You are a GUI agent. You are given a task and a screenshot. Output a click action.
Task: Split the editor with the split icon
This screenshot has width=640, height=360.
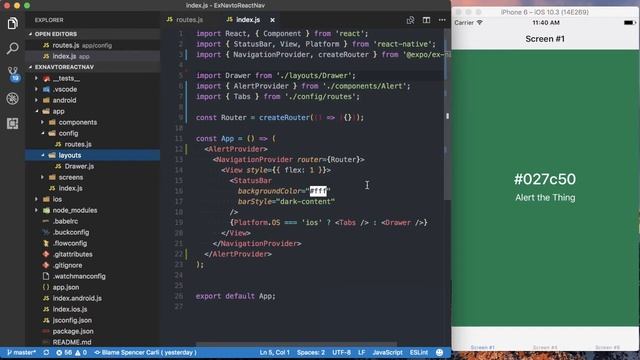pyautogui.click(x=426, y=20)
